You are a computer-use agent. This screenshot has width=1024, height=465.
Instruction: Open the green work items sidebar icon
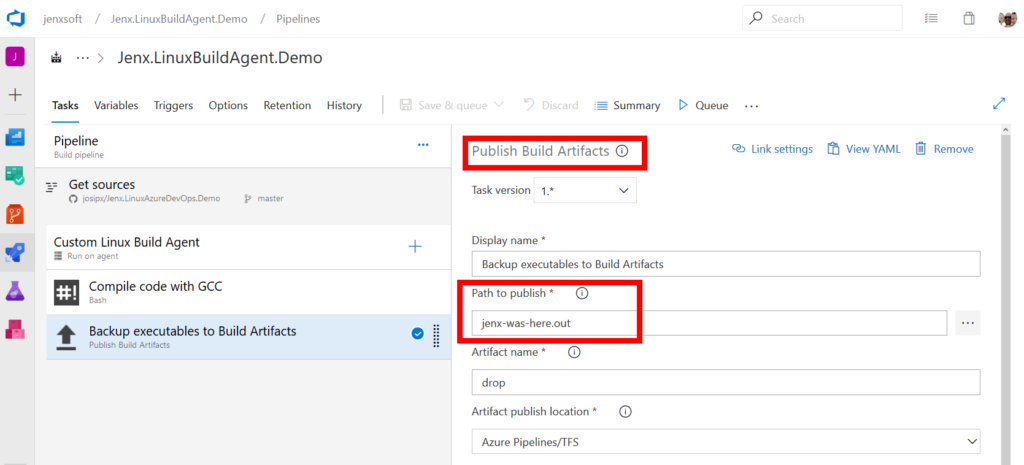tap(15, 175)
